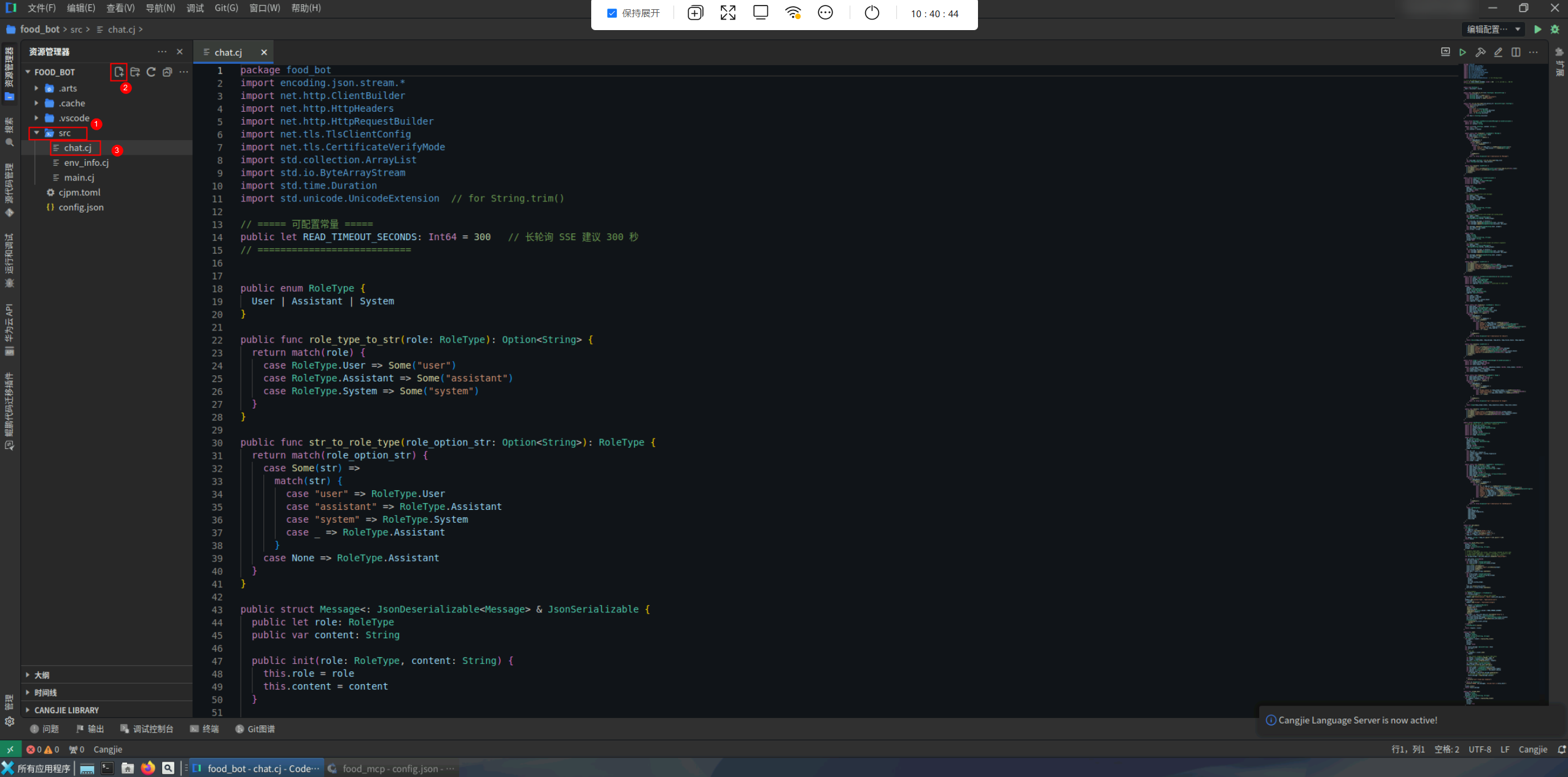
Task: Uncheck the 保持展开 checkbox
Action: (611, 13)
